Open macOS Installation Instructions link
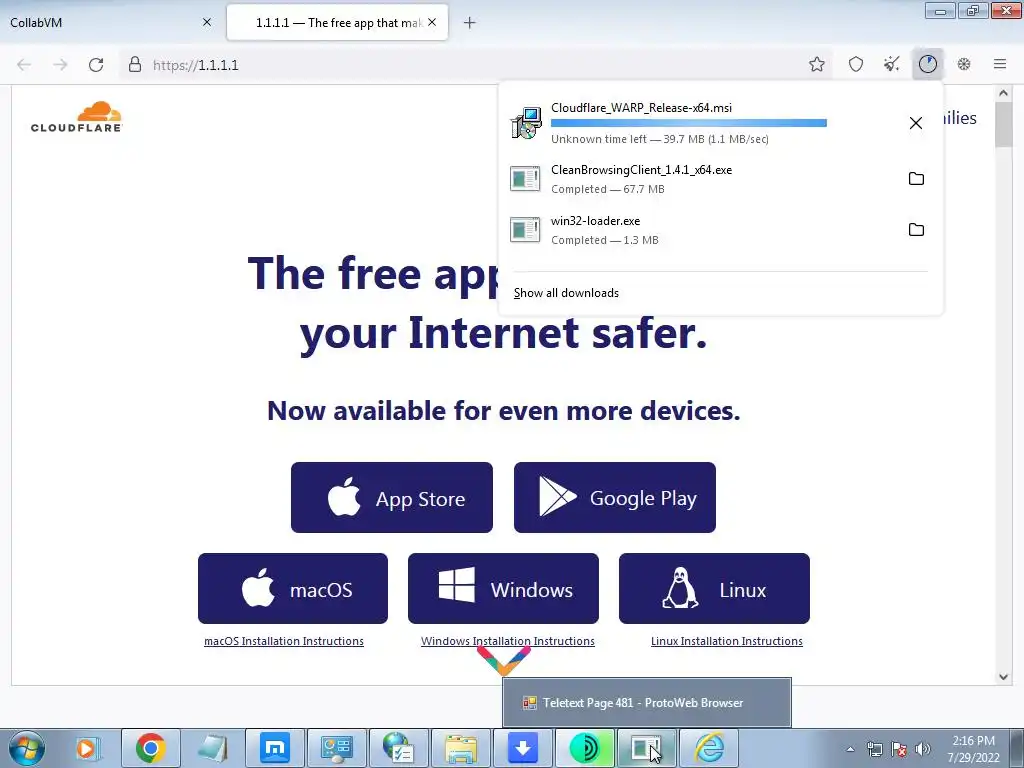The image size is (1024, 768). [x=283, y=641]
